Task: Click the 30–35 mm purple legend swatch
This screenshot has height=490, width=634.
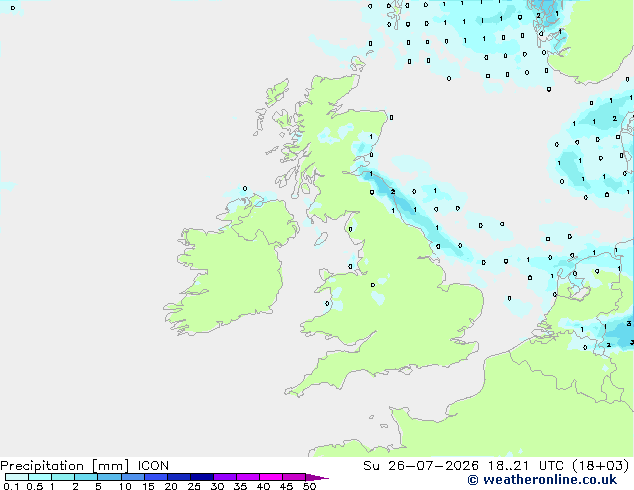Action: coord(225,477)
